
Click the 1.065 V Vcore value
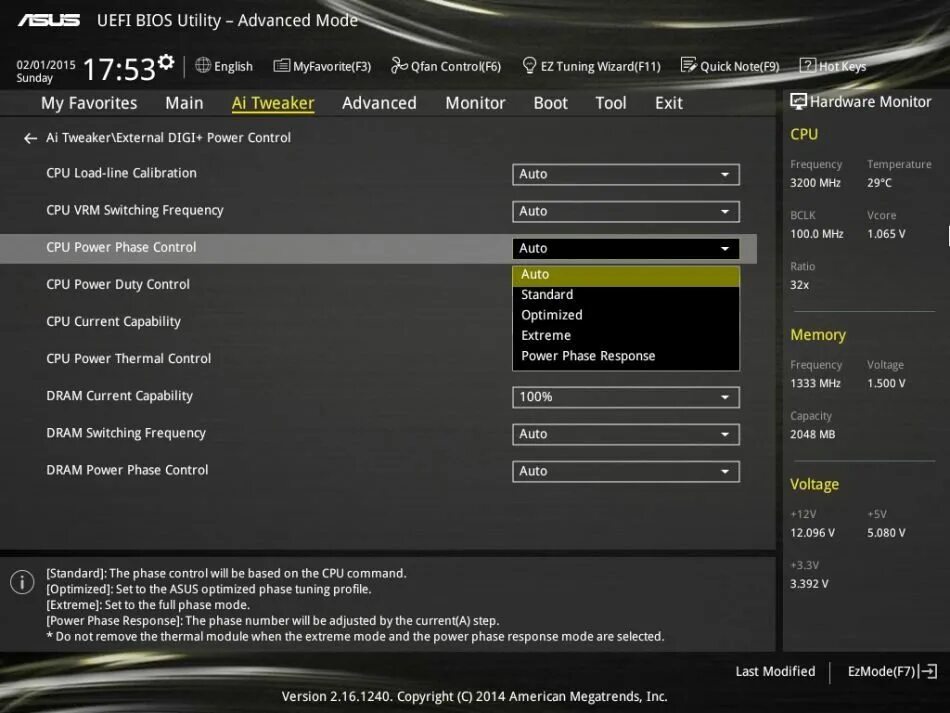point(886,234)
